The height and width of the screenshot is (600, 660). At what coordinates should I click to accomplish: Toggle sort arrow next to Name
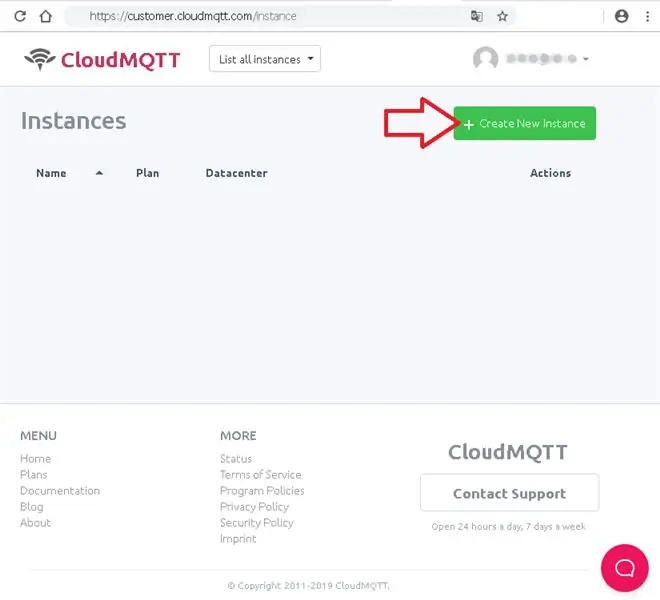point(99,173)
